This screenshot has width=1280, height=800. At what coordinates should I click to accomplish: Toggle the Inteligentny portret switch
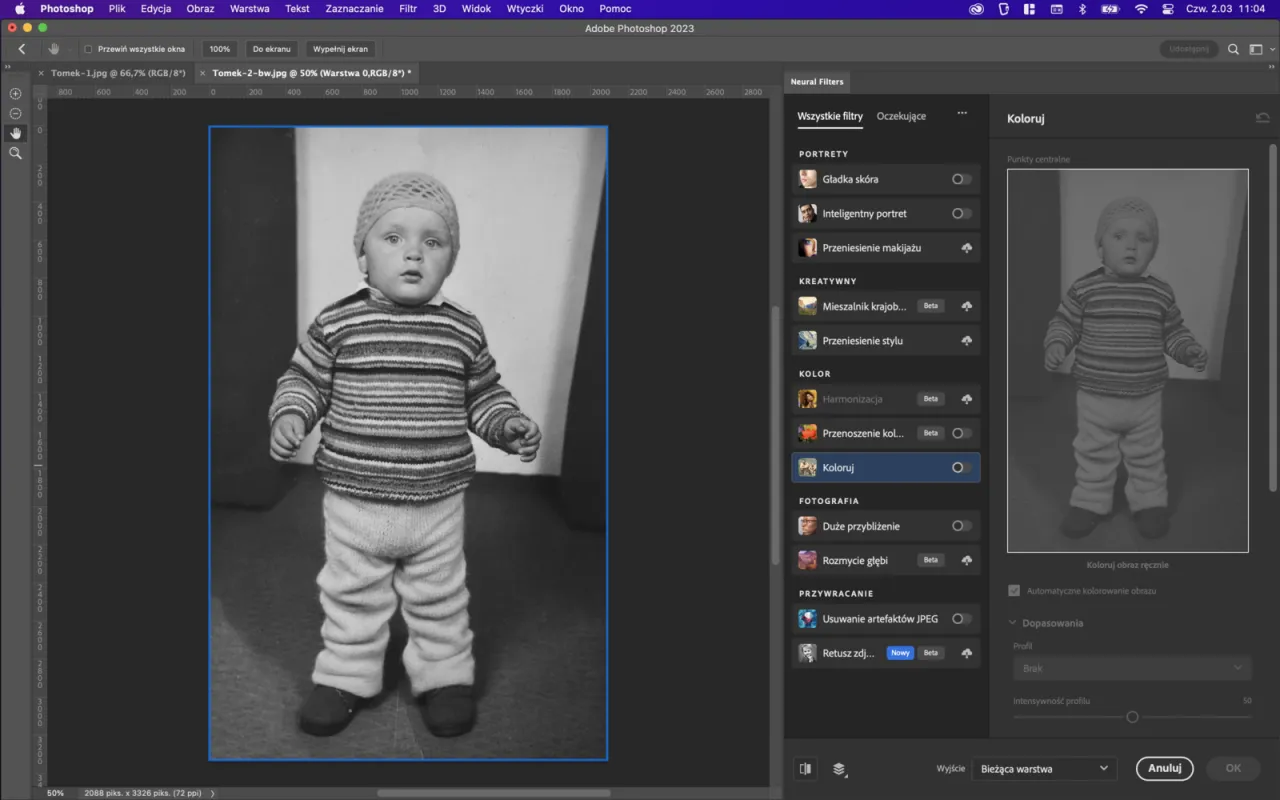[961, 213]
